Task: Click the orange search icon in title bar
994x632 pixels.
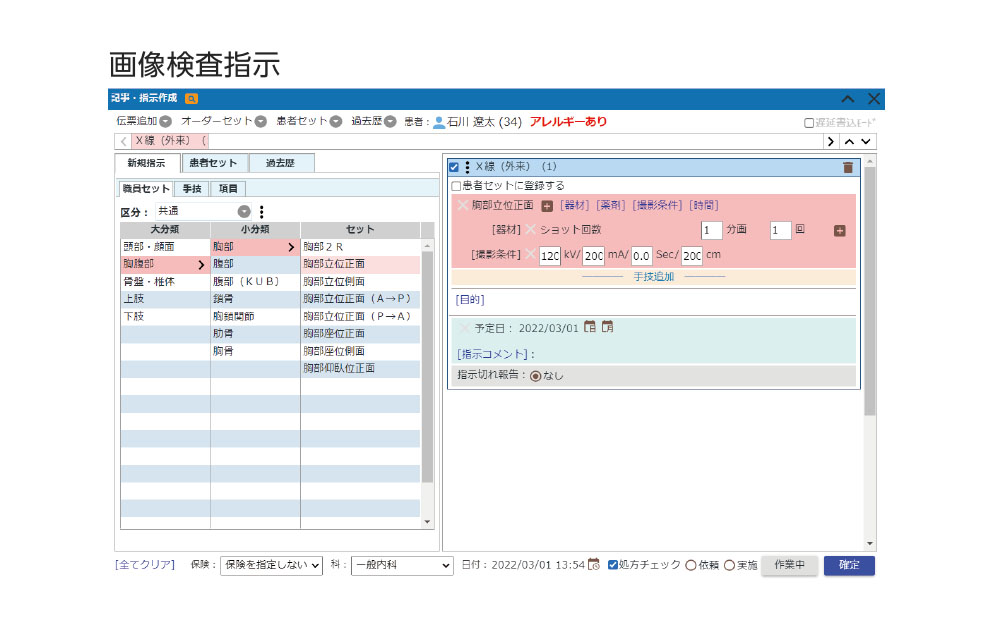Action: click(191, 99)
